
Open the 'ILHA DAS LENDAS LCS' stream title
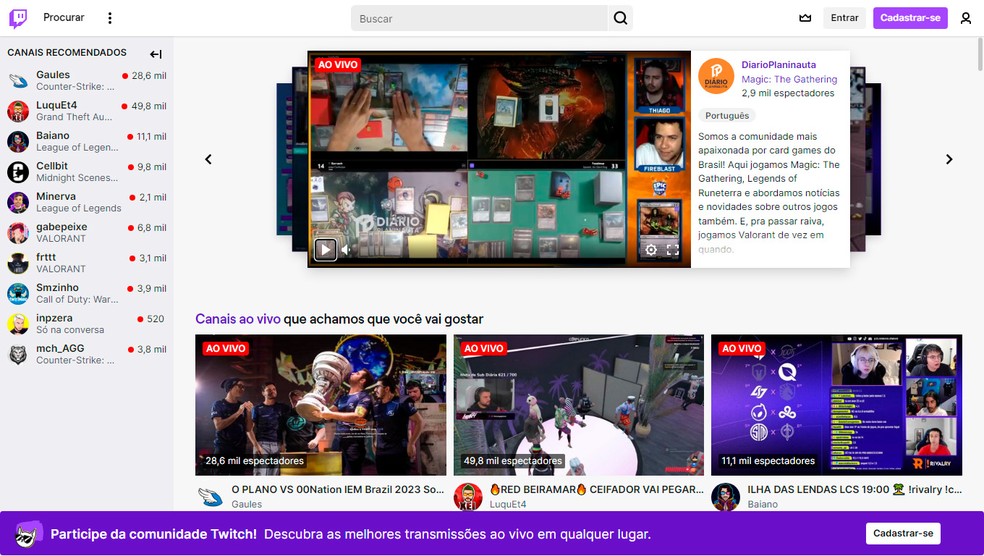(x=855, y=489)
